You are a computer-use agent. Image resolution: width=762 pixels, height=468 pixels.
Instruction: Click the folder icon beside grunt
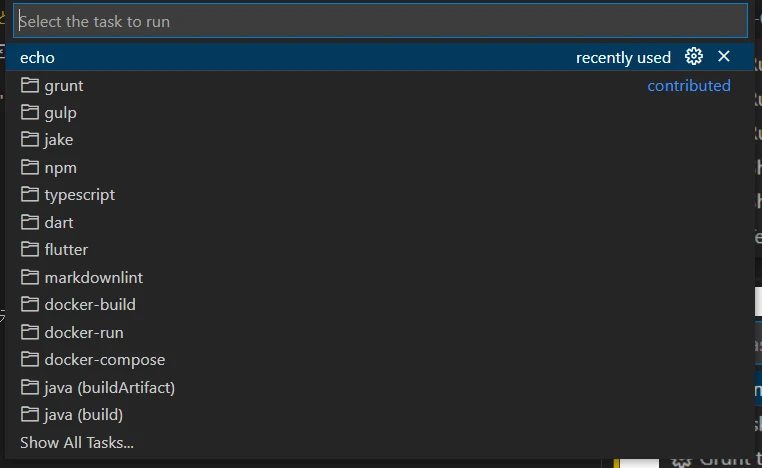tap(30, 85)
